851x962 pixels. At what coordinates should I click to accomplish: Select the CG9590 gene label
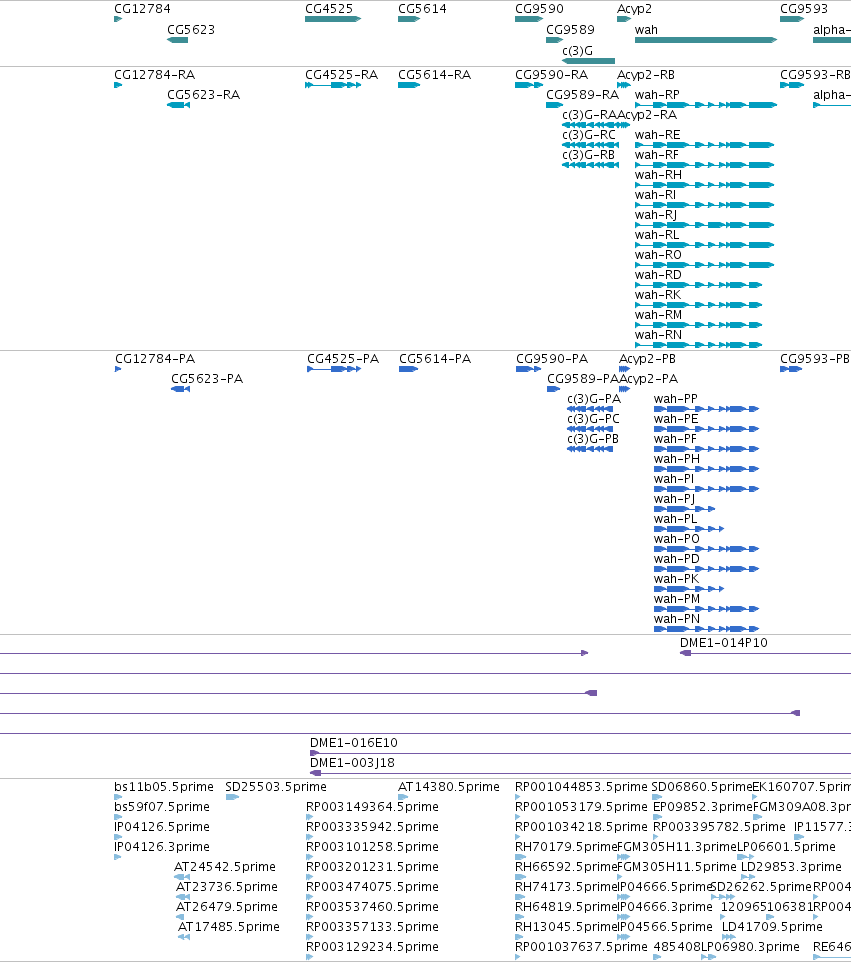pos(539,9)
